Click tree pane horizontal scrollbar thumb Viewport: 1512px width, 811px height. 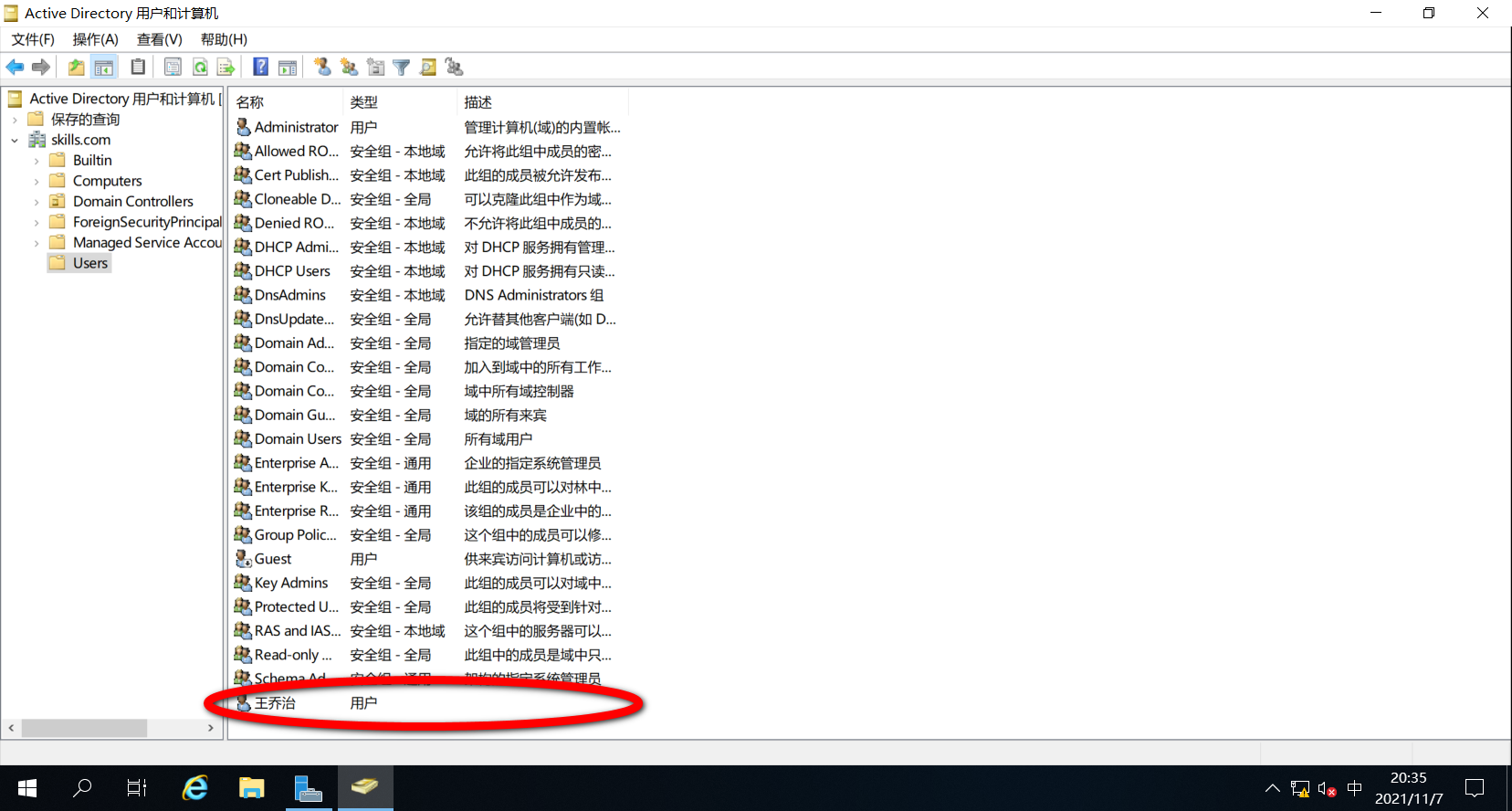(84, 728)
